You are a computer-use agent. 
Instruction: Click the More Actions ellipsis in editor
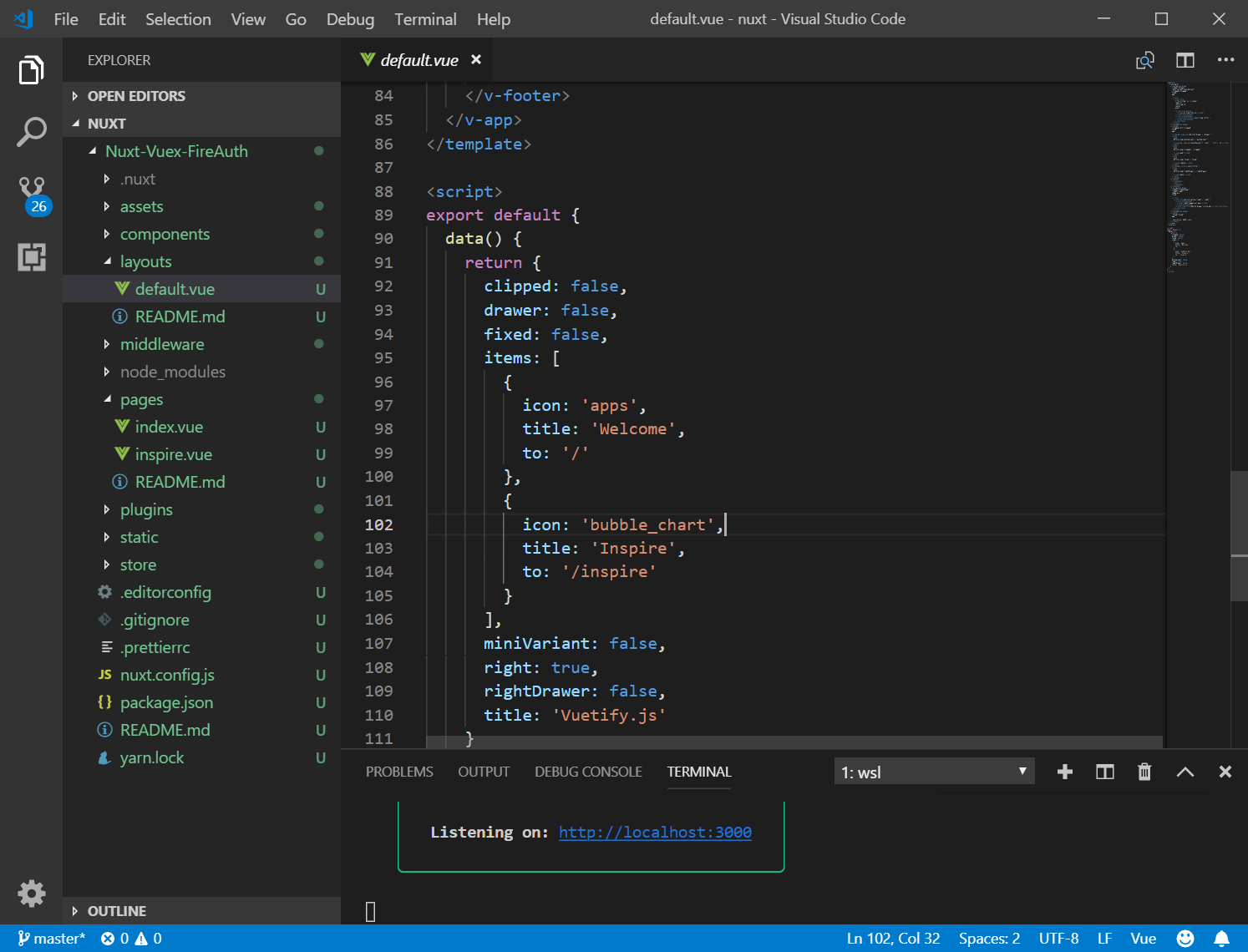pos(1225,60)
